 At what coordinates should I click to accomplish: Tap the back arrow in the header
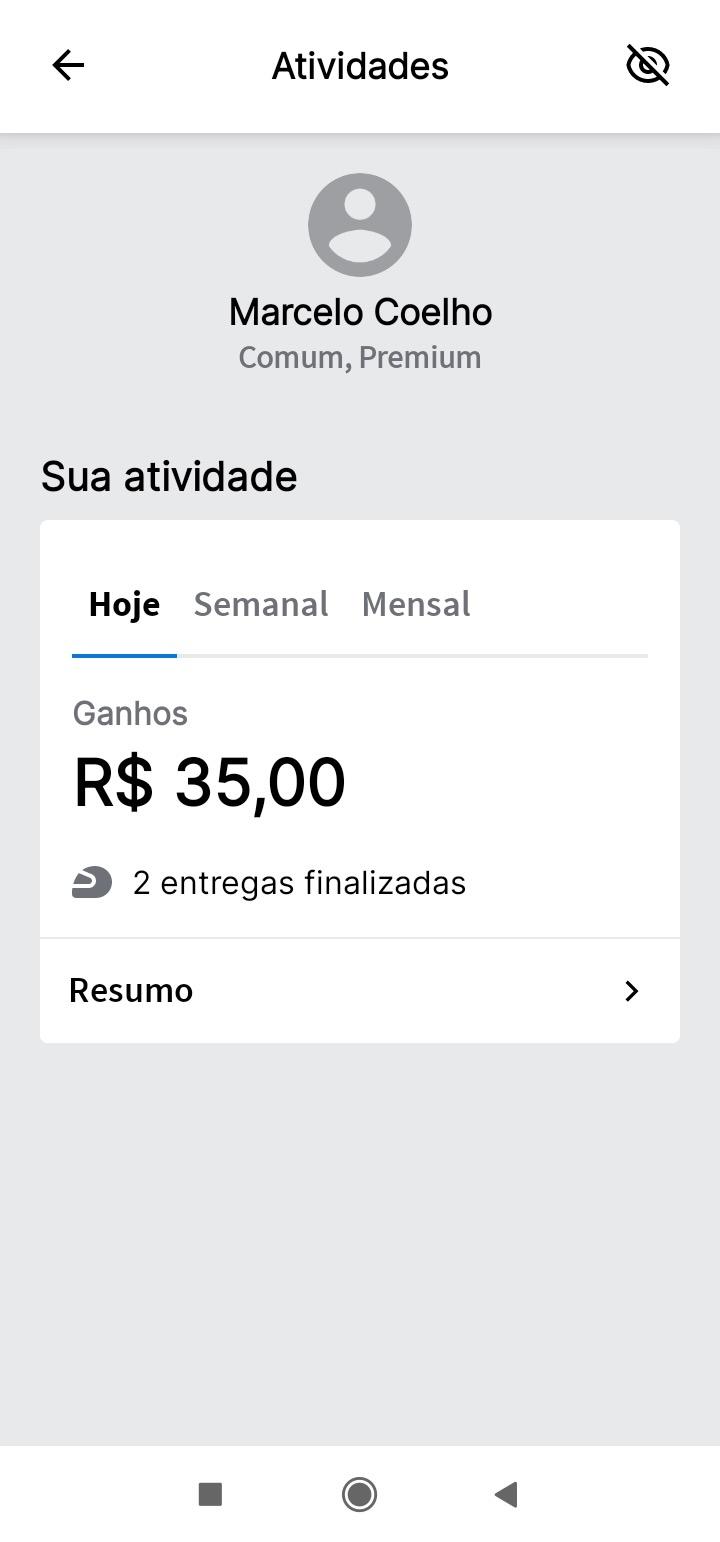(x=68, y=66)
